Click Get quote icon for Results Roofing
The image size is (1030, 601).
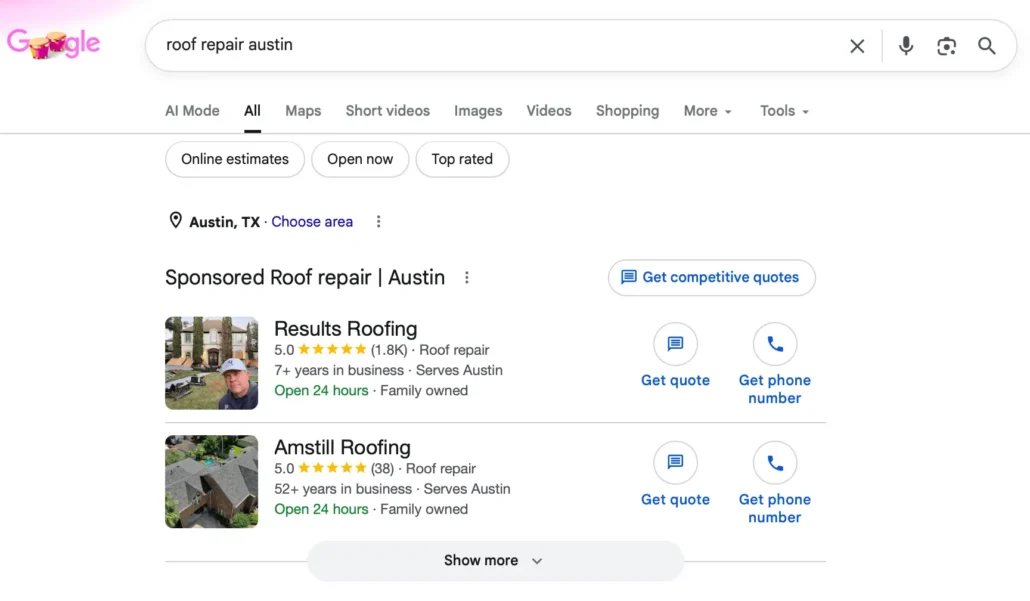click(x=675, y=344)
